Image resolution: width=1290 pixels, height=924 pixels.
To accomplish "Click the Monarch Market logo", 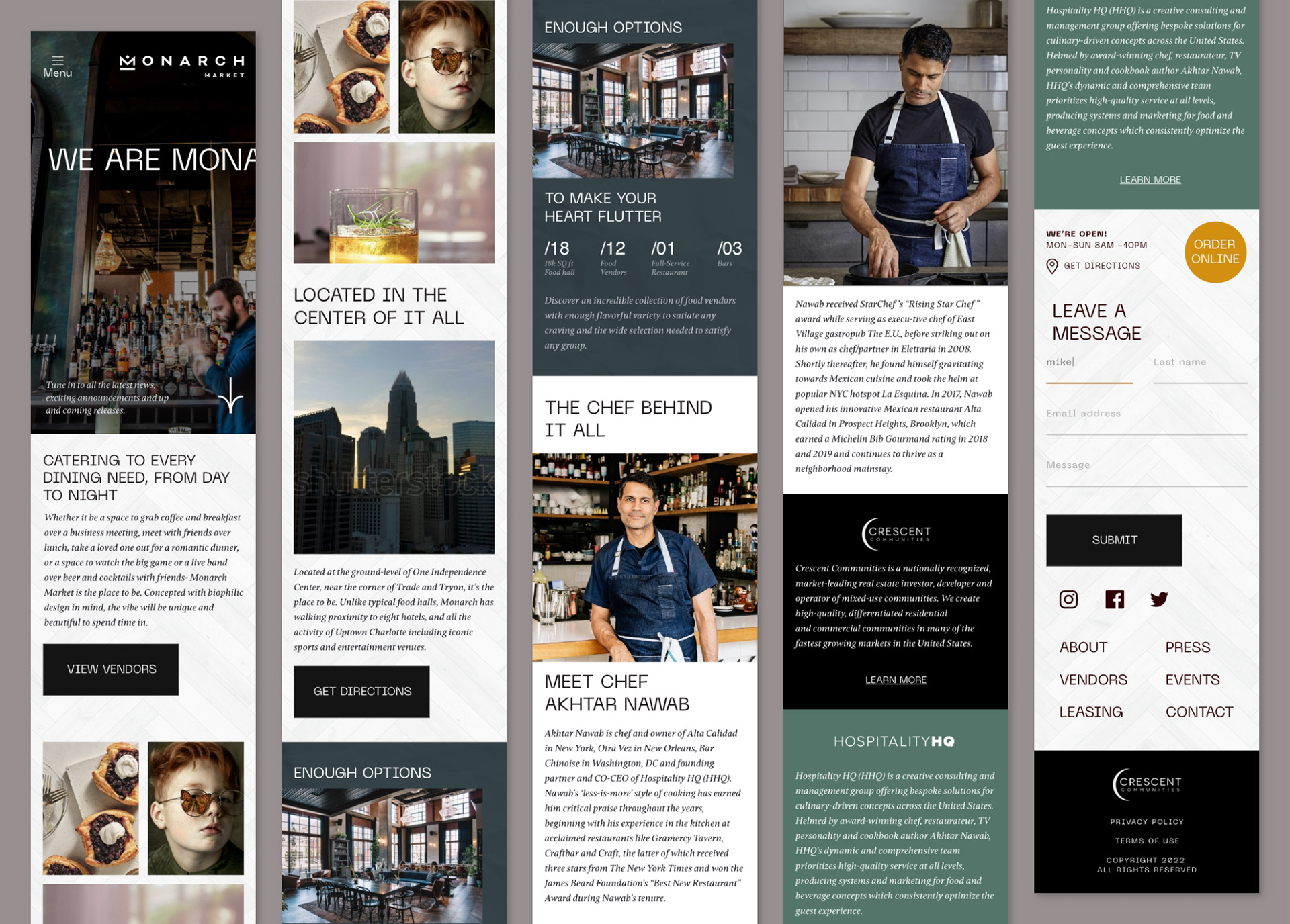I will 182,66.
